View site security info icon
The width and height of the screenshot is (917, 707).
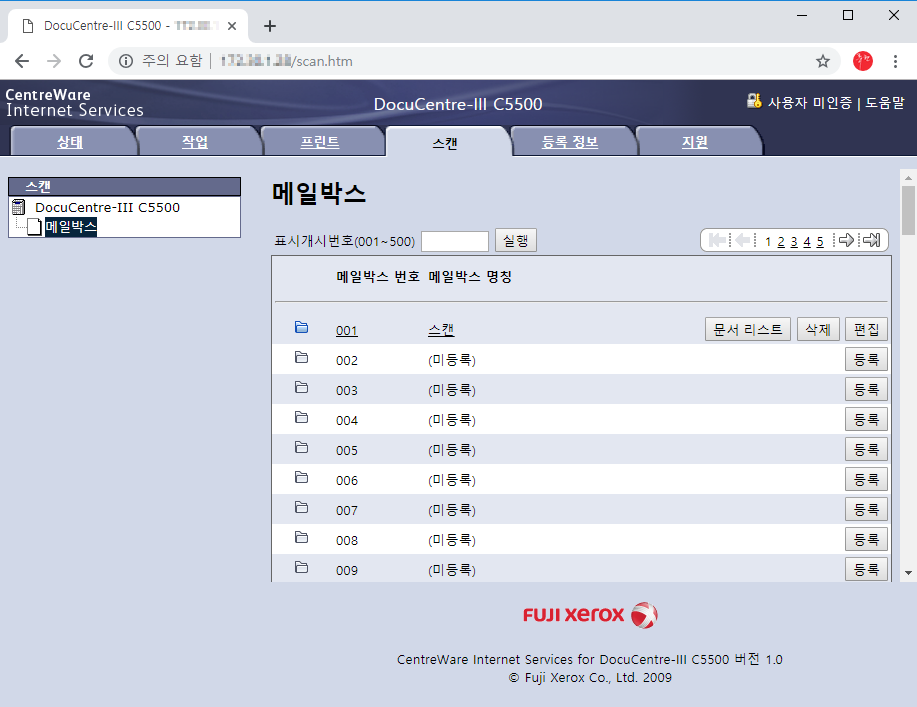click(x=126, y=61)
